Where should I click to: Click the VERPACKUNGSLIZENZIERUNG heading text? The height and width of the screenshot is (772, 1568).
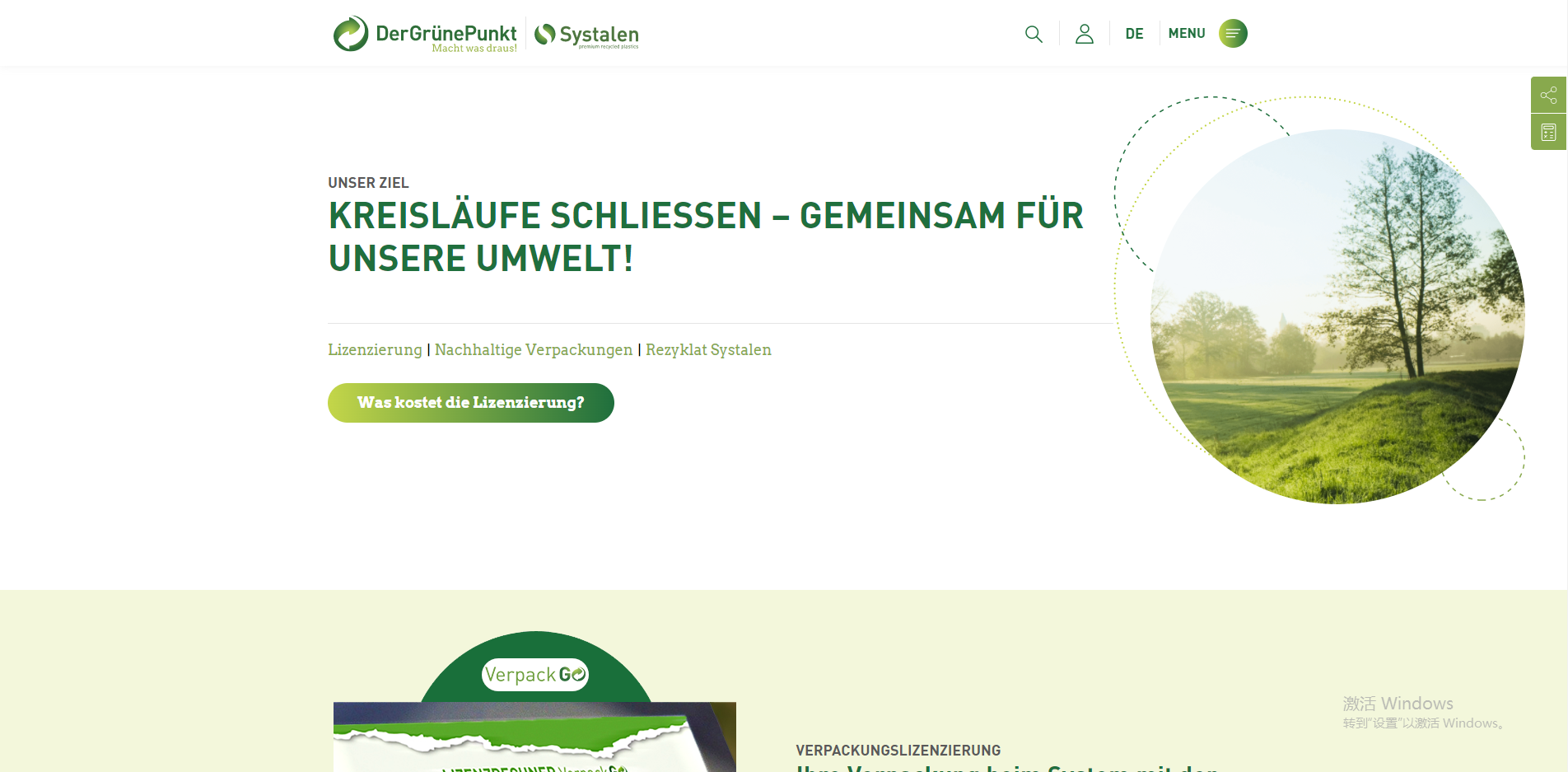click(898, 750)
